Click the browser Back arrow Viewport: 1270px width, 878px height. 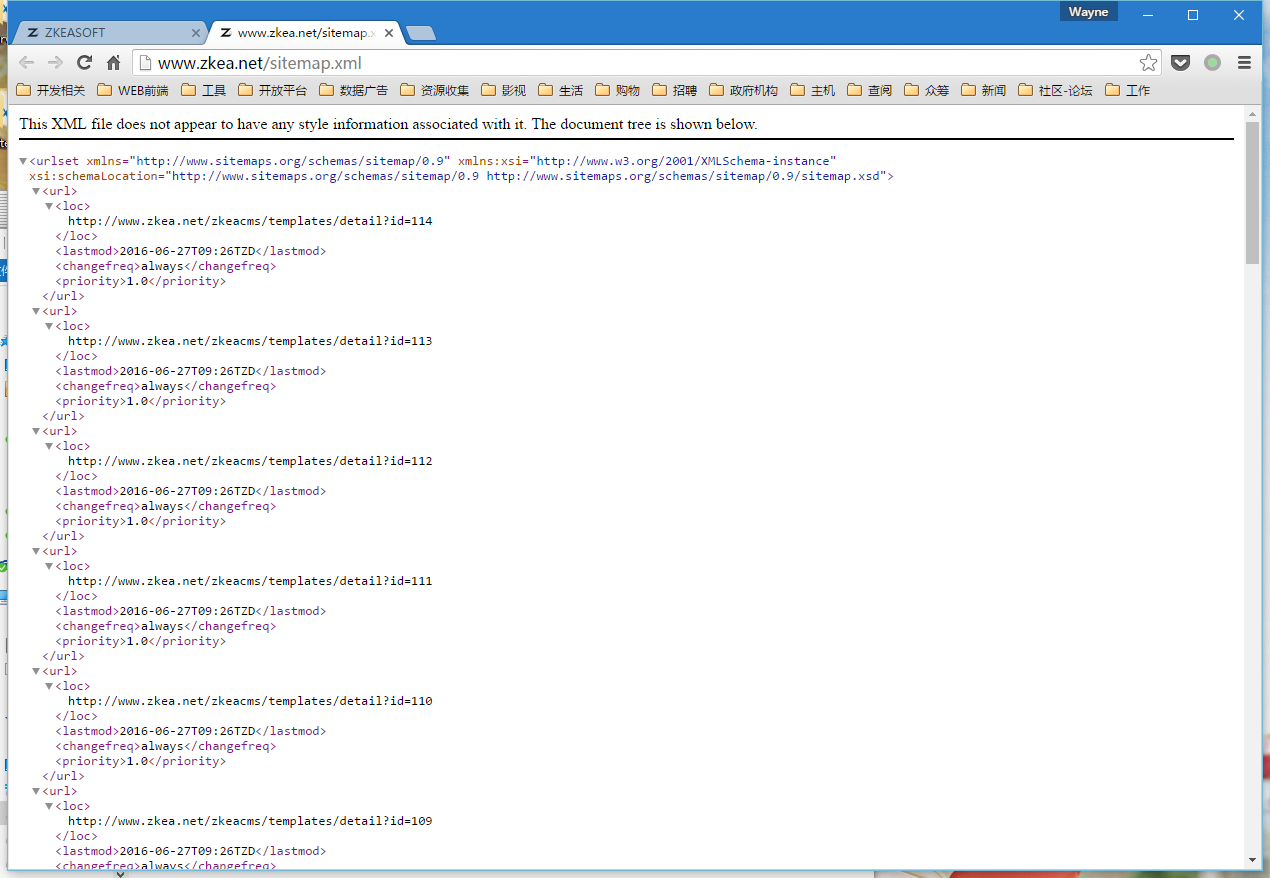(x=27, y=62)
